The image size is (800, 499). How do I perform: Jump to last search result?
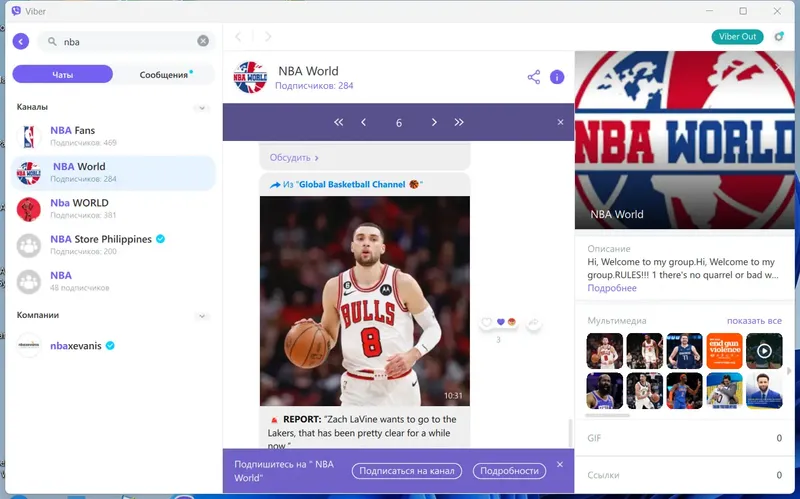pyautogui.click(x=459, y=122)
